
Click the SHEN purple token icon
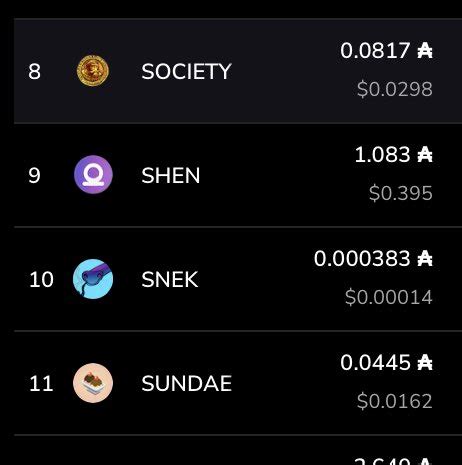point(93,175)
